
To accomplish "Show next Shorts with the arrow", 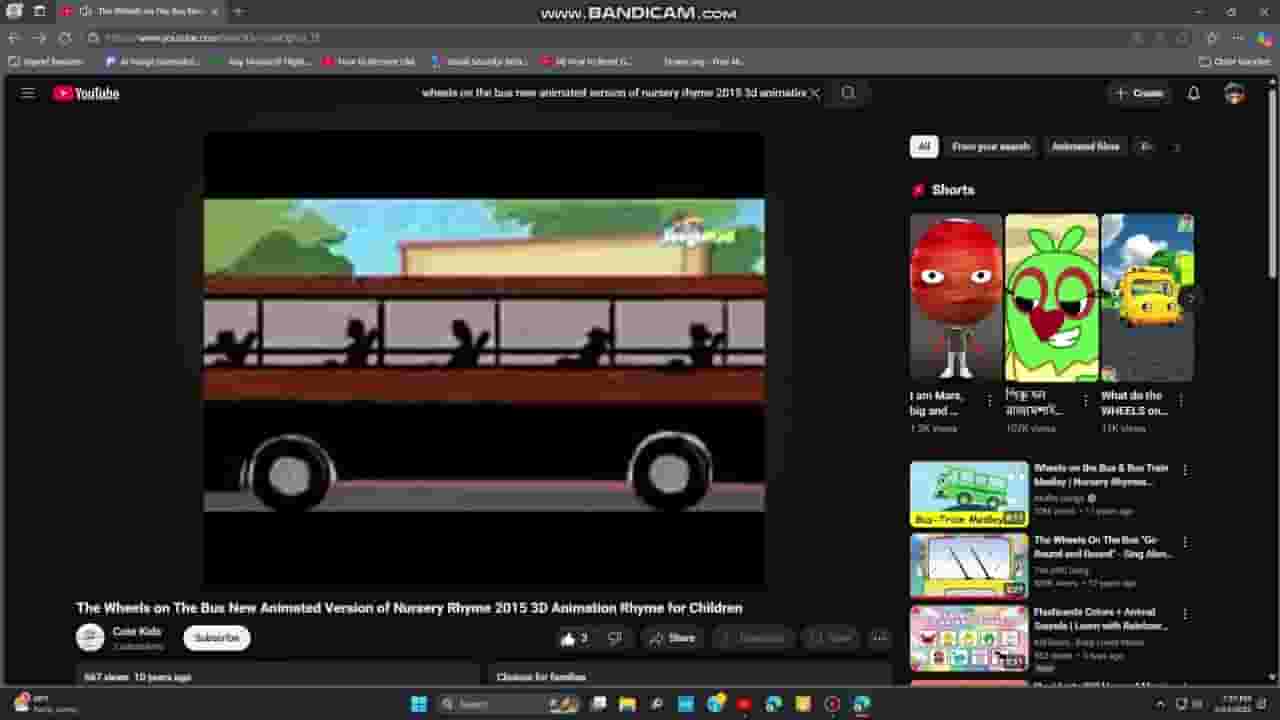I will 1190,298.
